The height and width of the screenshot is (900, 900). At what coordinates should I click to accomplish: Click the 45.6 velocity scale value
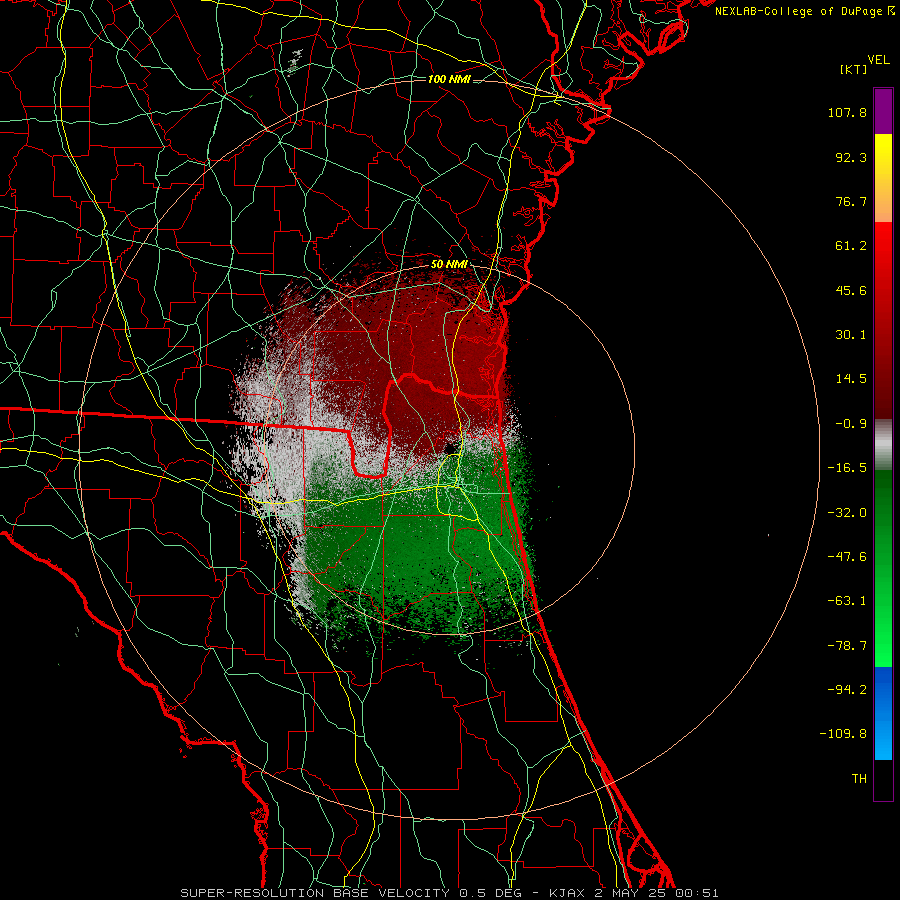pos(851,290)
